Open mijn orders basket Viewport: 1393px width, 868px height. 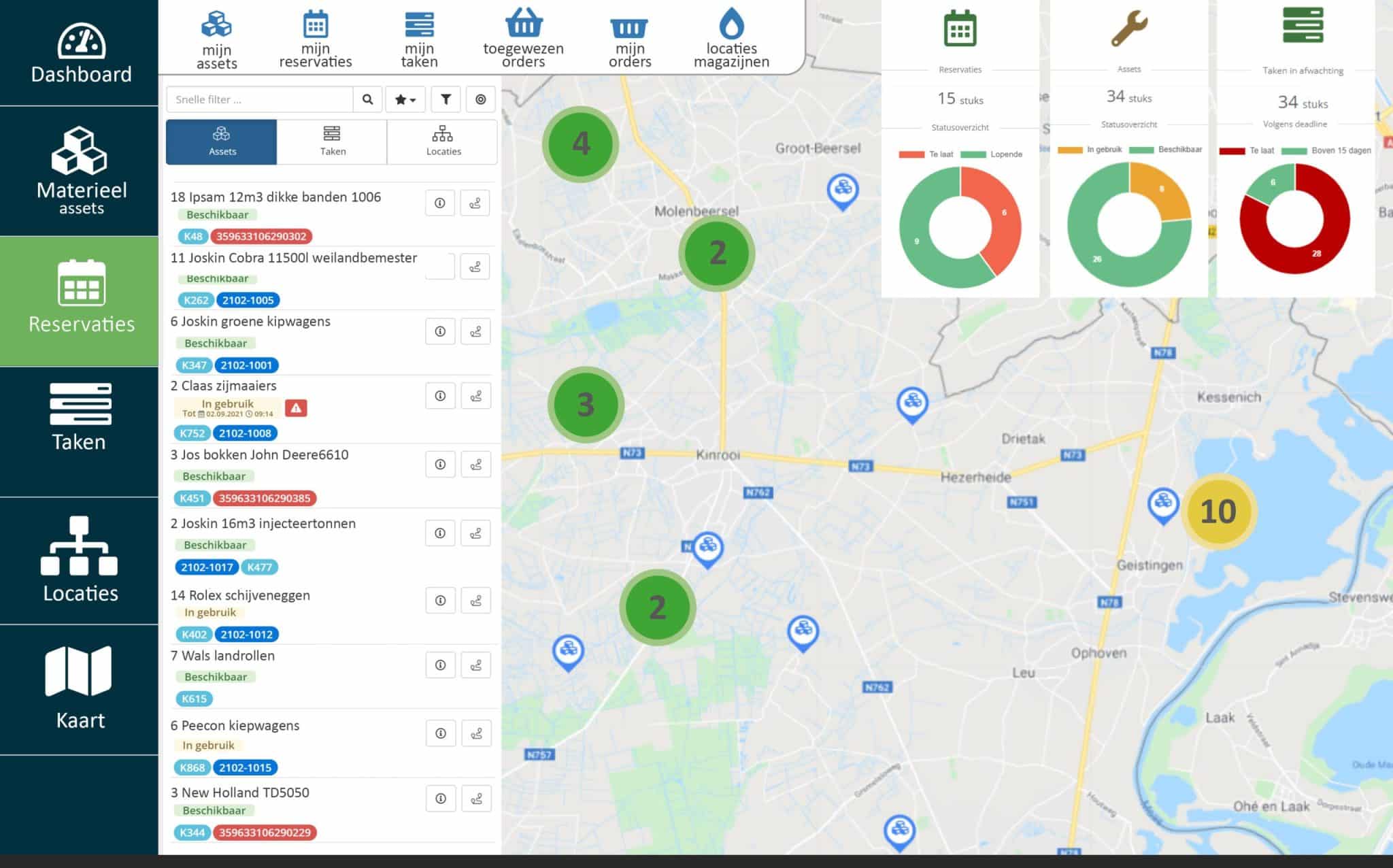coord(630,42)
